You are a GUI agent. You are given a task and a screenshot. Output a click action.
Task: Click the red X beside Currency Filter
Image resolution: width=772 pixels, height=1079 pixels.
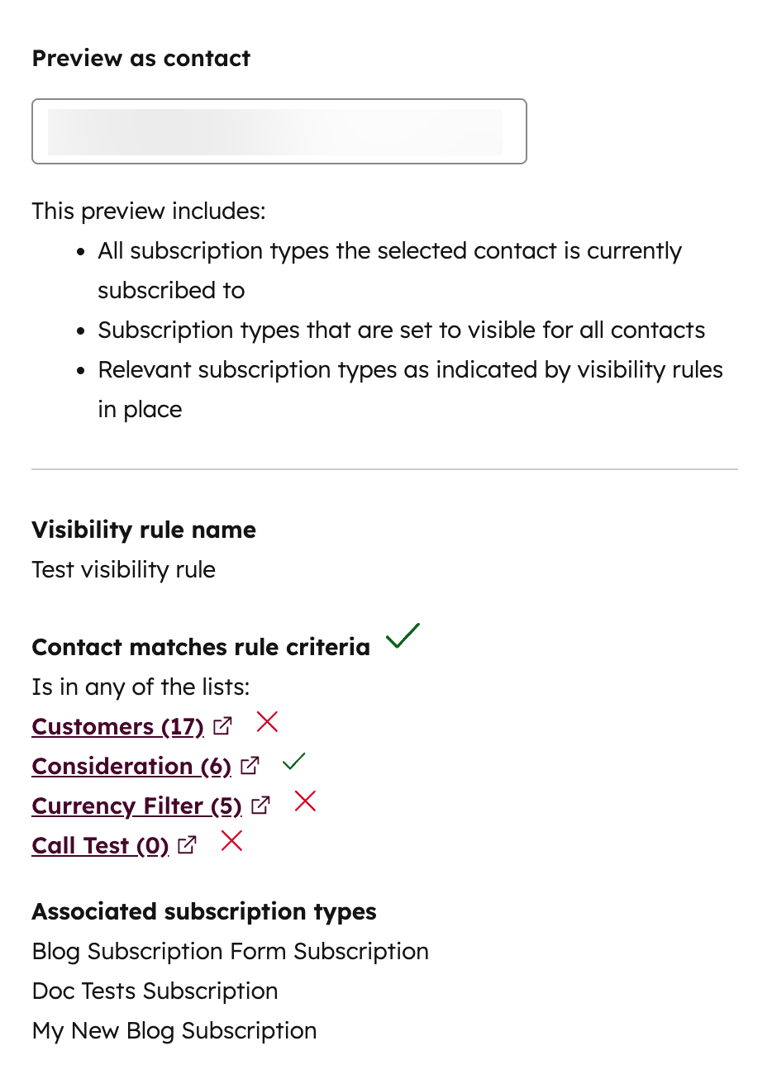(305, 801)
